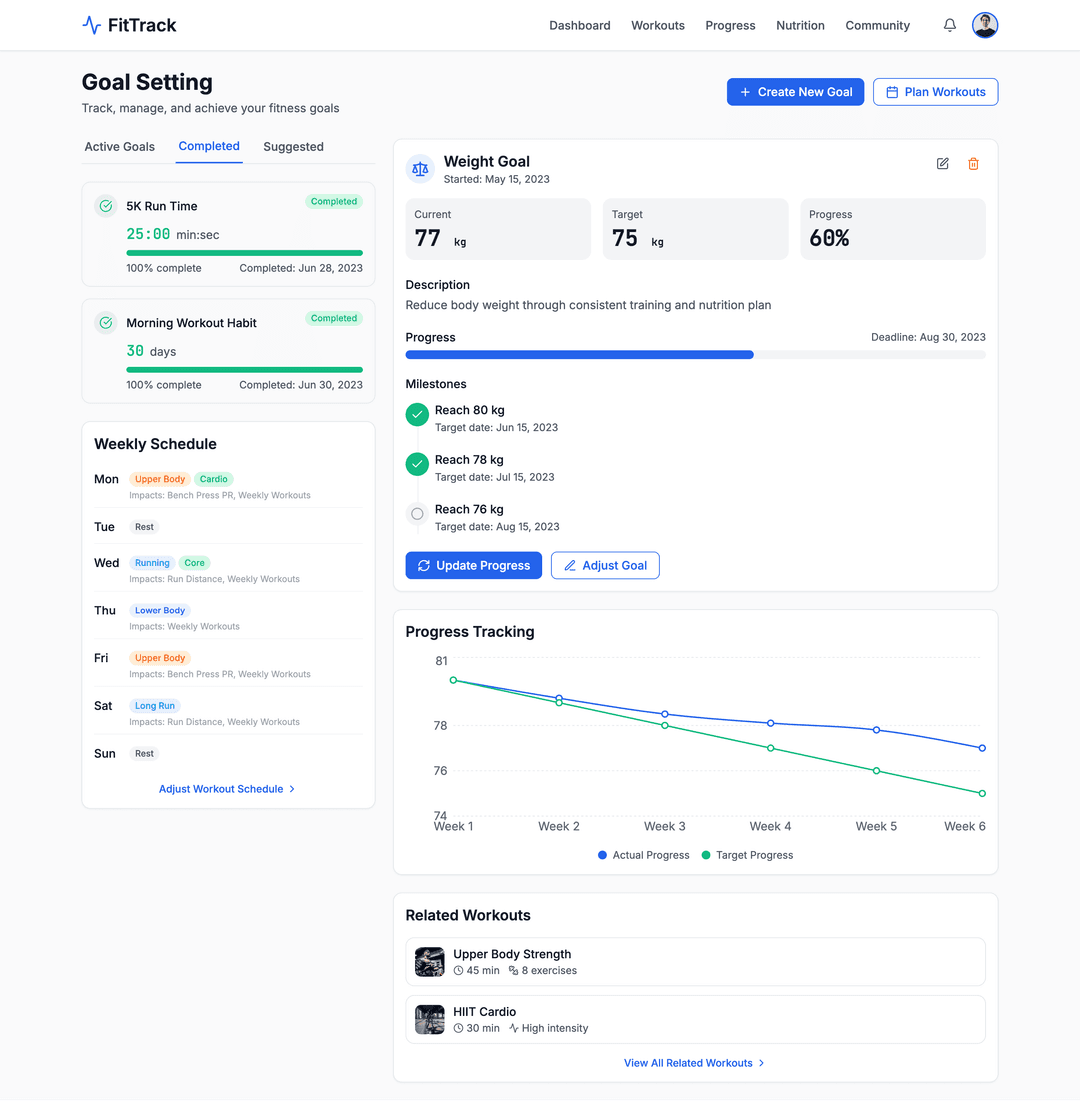Click the Morning Workout Habit check icon
Image resolution: width=1080 pixels, height=1101 pixels.
[x=105, y=323]
